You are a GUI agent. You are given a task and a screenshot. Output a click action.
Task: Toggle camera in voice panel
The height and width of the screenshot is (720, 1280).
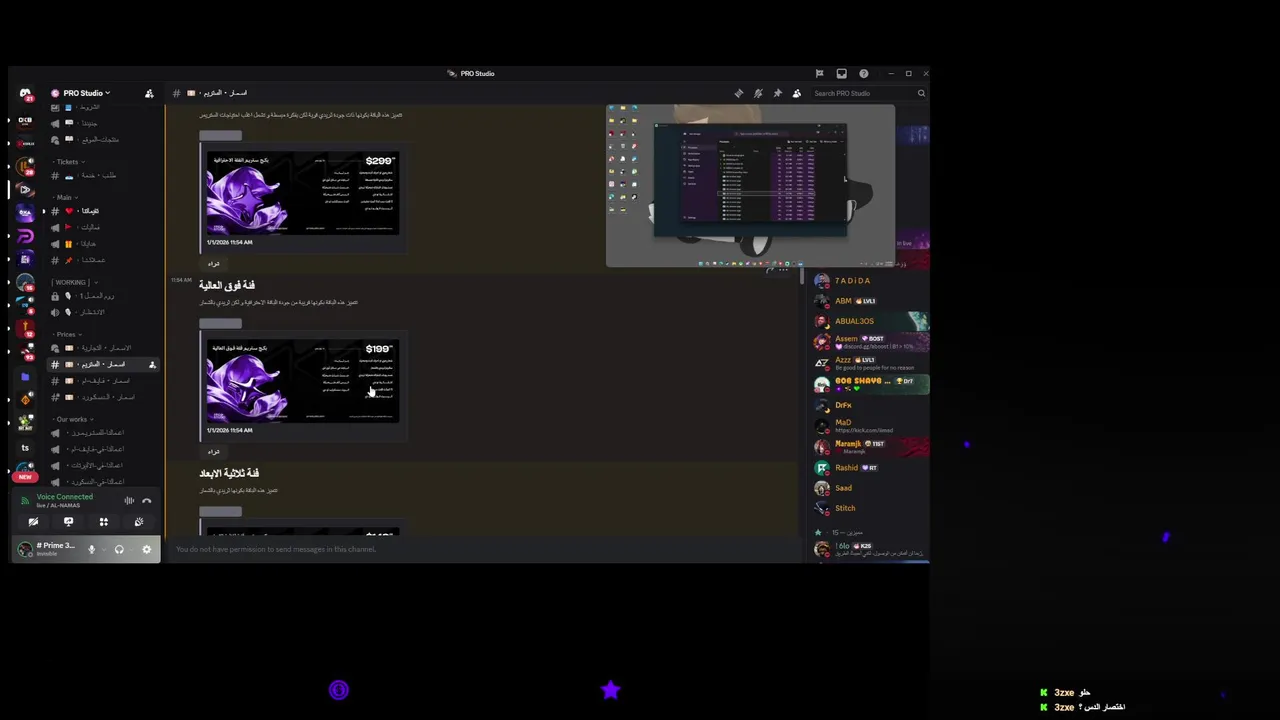tap(33, 522)
